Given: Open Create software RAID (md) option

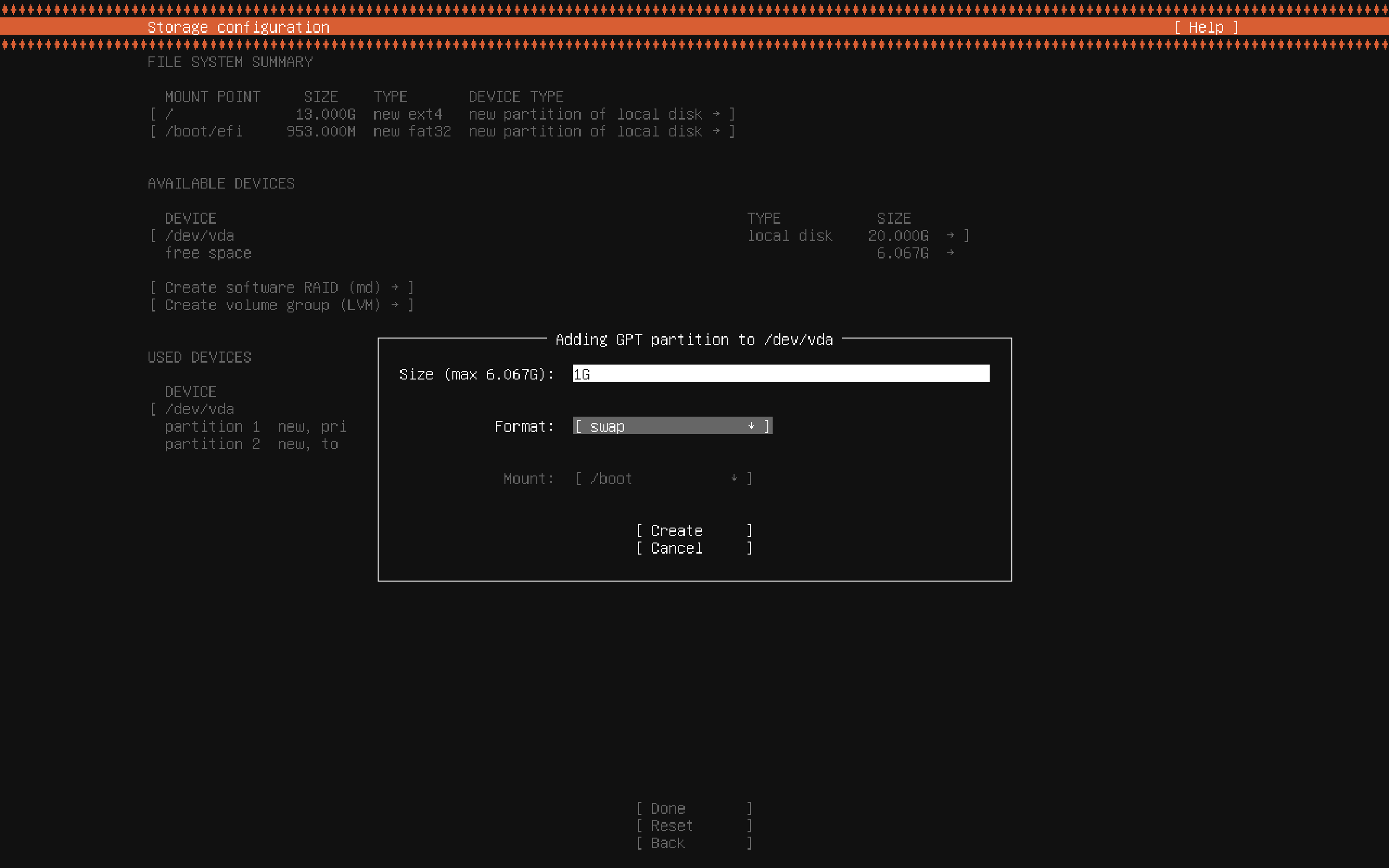Looking at the screenshot, I should tap(281, 287).
